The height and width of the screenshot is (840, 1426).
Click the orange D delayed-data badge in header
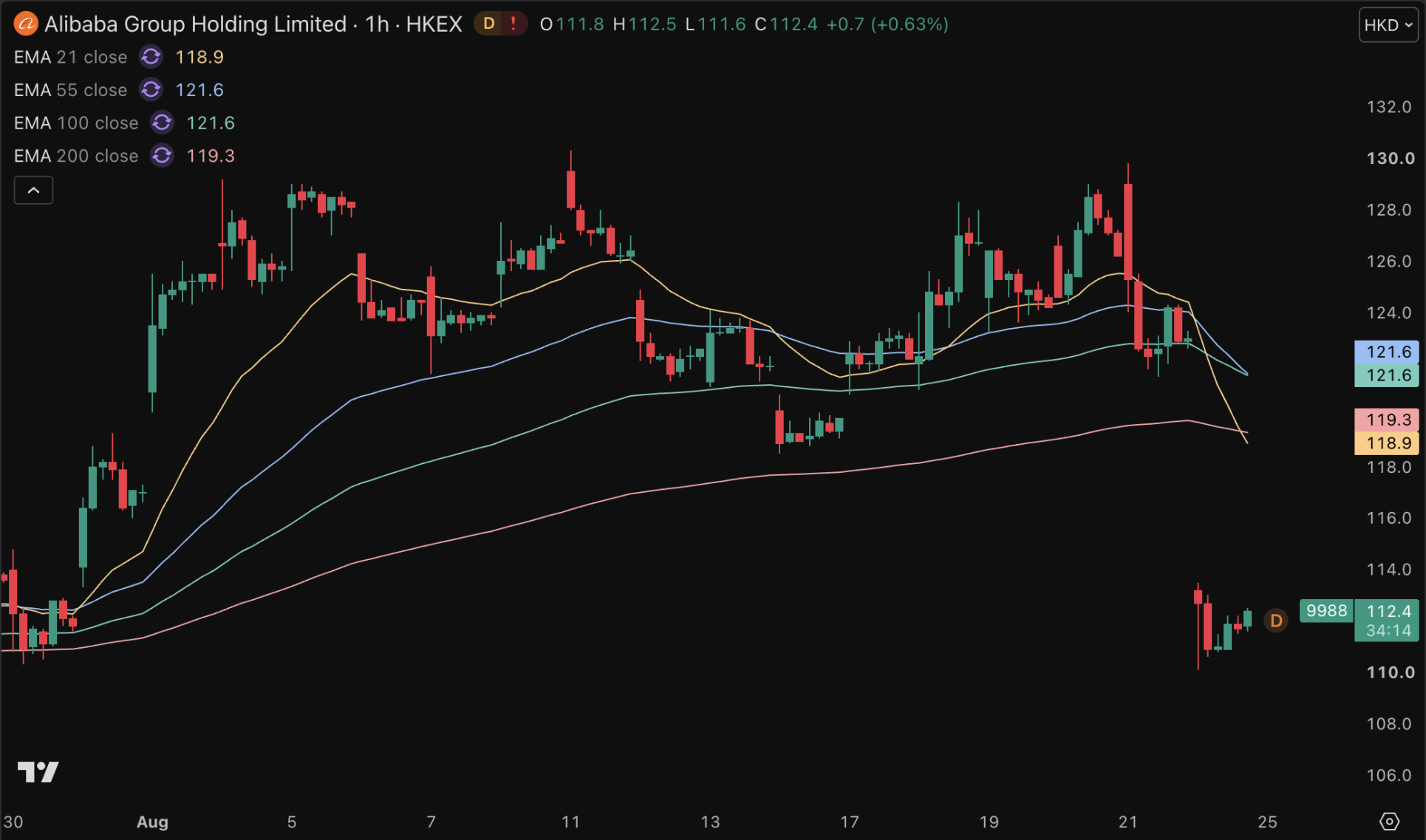tap(488, 24)
